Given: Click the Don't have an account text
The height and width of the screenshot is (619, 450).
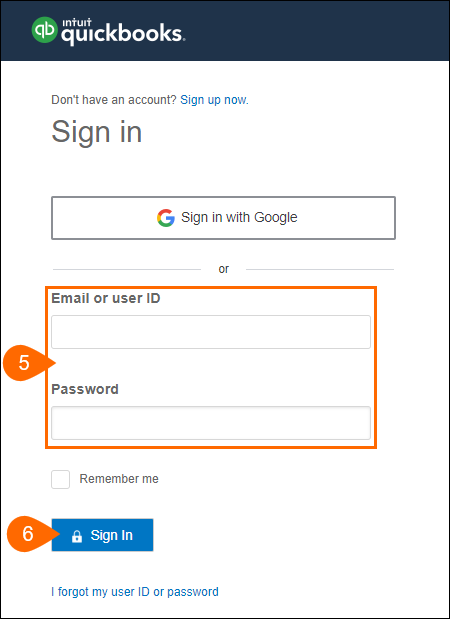Looking at the screenshot, I should click(114, 100).
